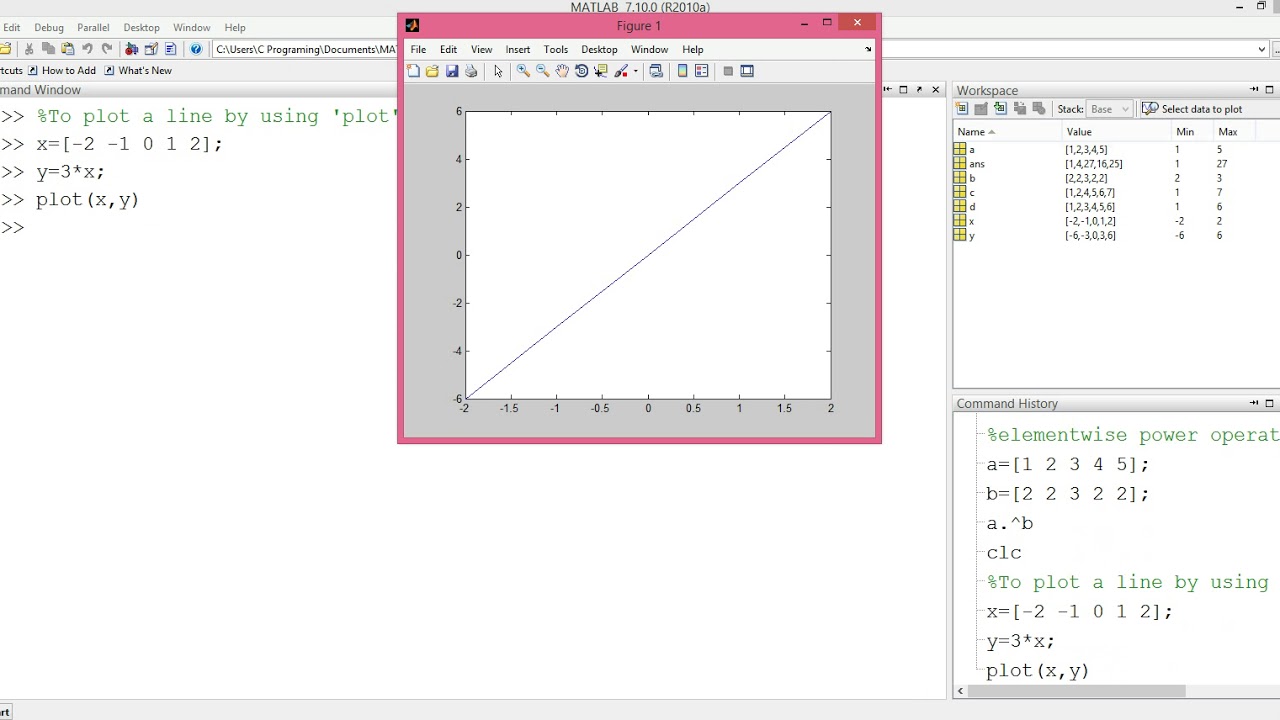Click Paste icon in MATLAB toolbar

pos(68,49)
